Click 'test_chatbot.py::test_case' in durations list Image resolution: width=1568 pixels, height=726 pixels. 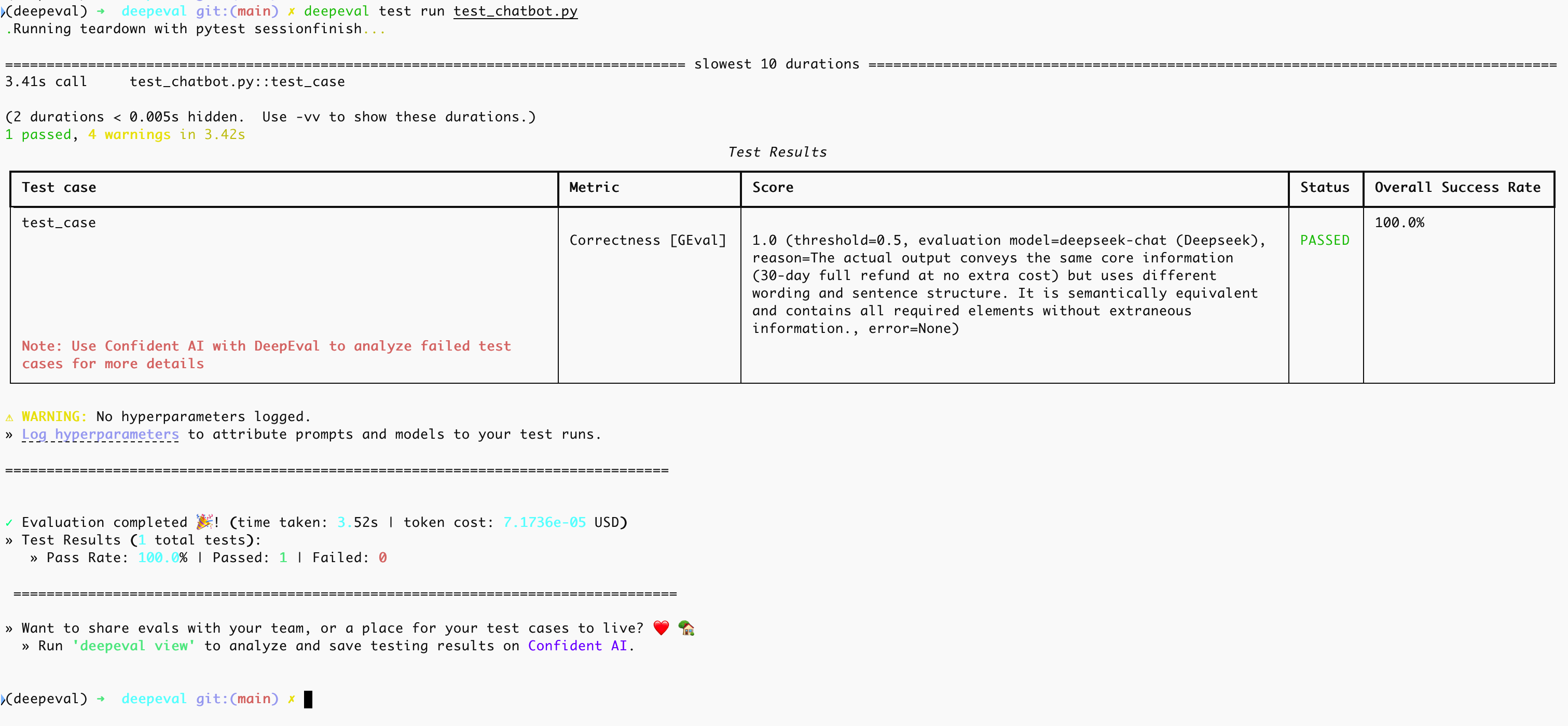pyautogui.click(x=238, y=81)
